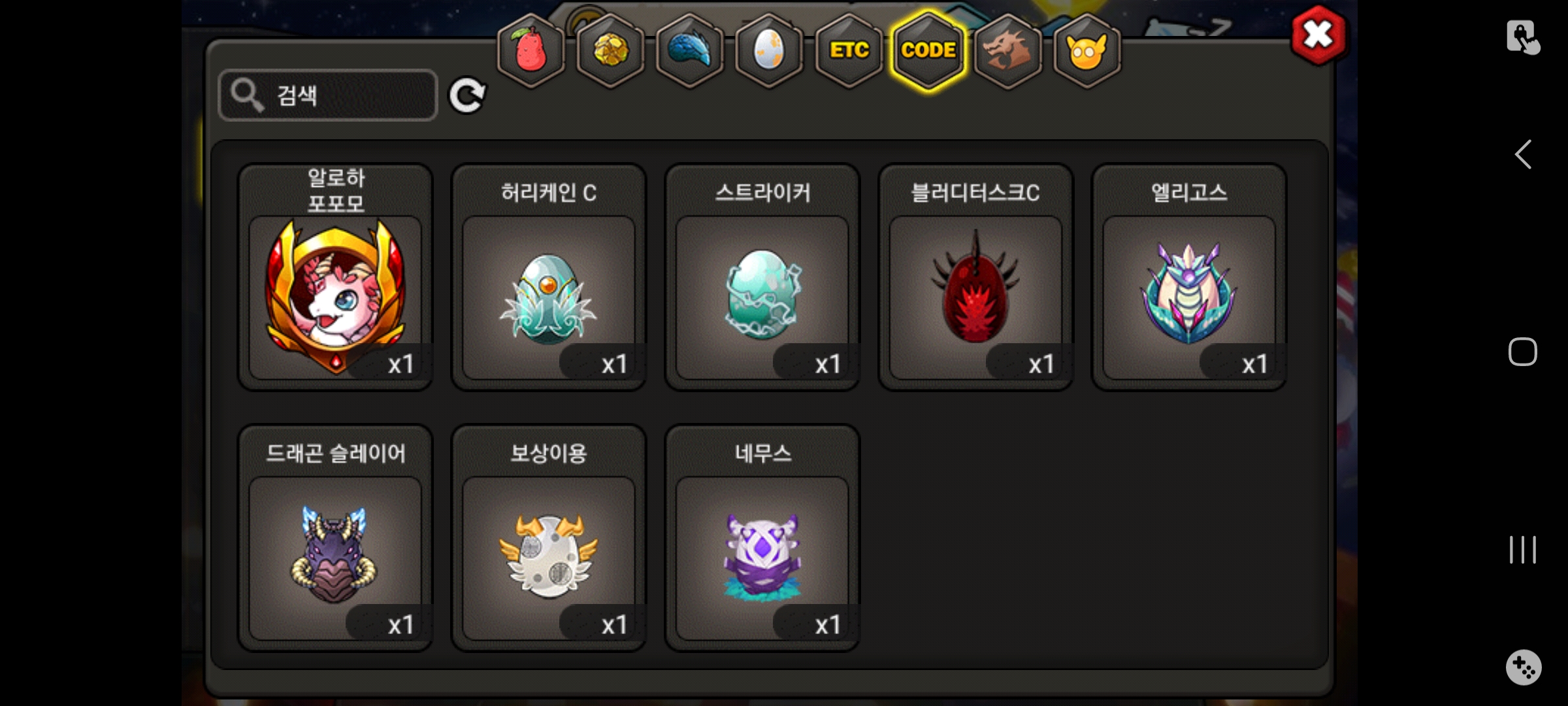Viewport: 1568px width, 706px height.
Task: Switch to the gold nugget tab
Action: (x=610, y=50)
